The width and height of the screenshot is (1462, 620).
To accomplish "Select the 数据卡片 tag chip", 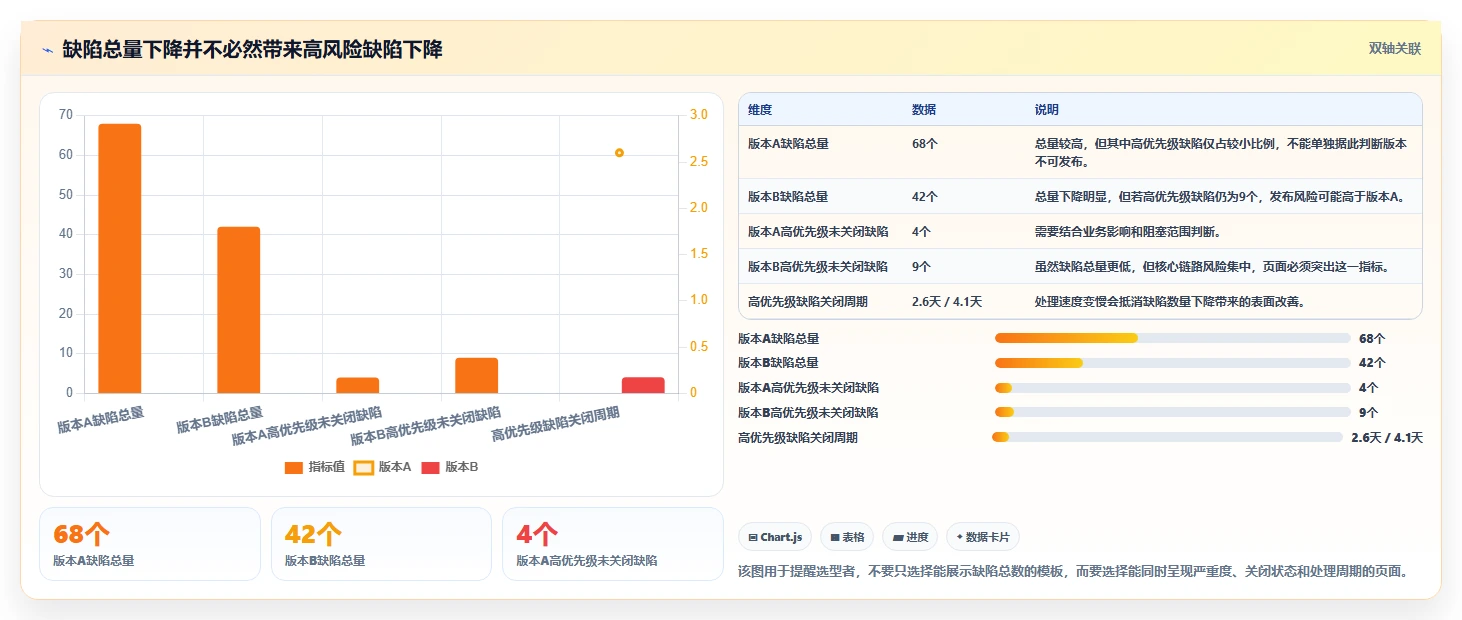I will point(983,537).
